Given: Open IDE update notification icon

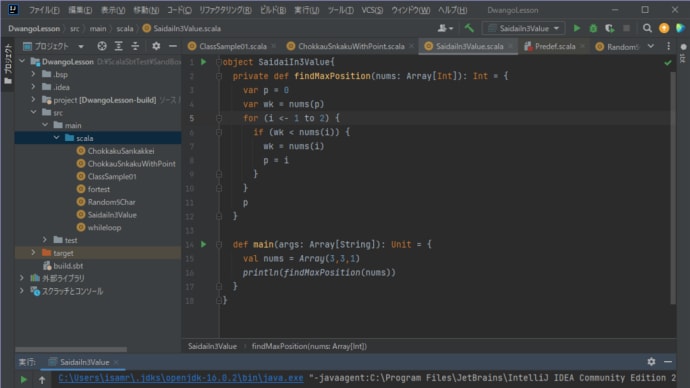Looking at the screenshot, I should tap(664, 28).
